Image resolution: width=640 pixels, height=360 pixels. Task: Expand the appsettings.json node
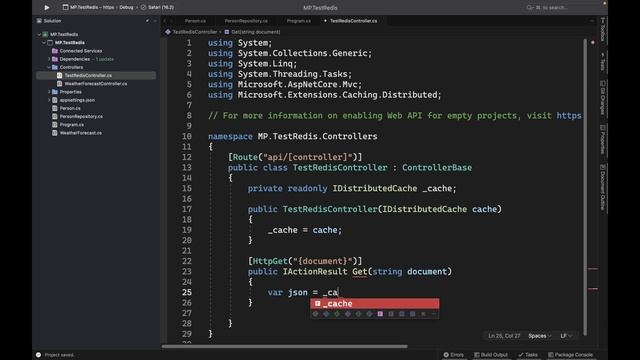coord(49,100)
